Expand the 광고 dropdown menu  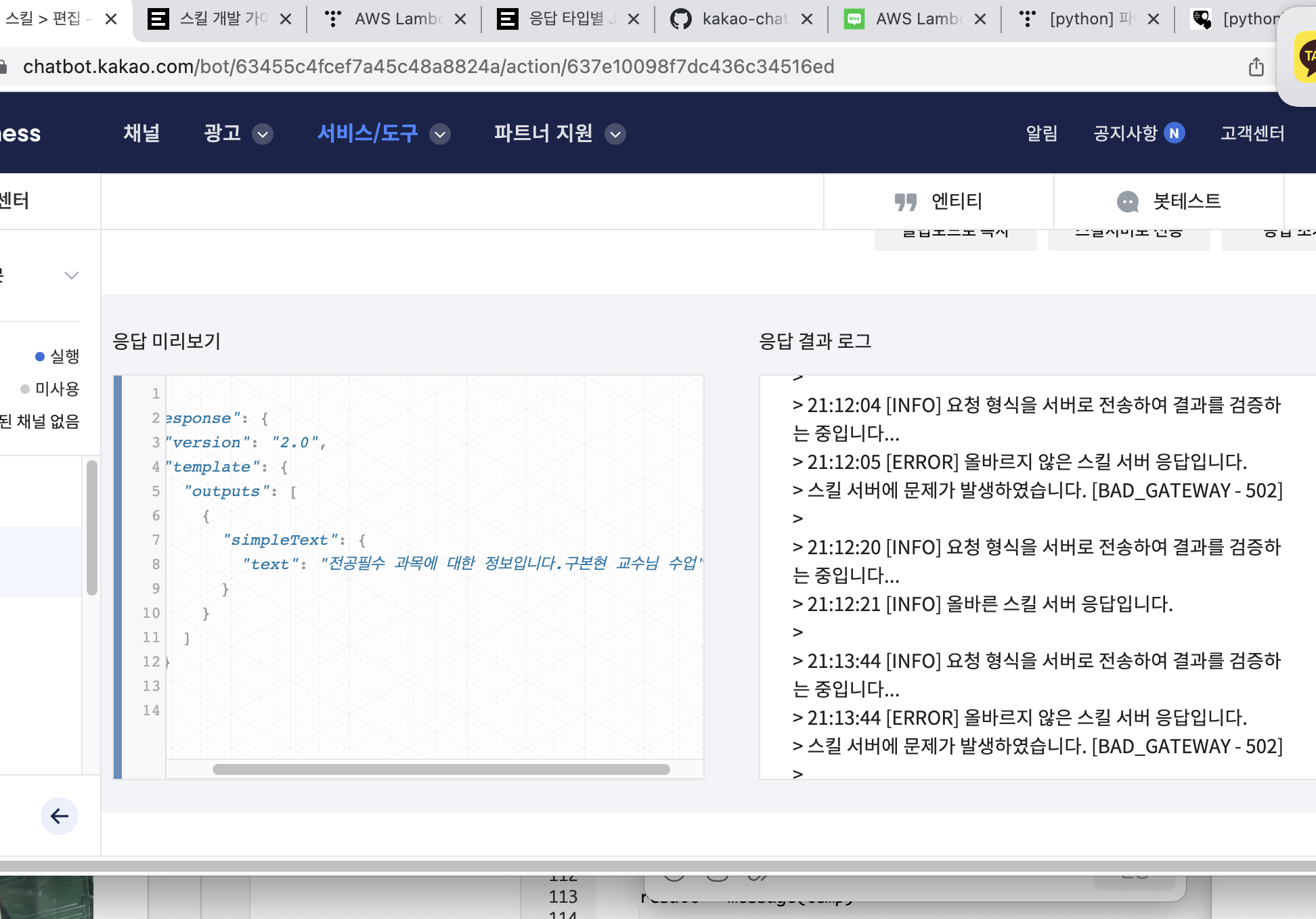[x=263, y=134]
